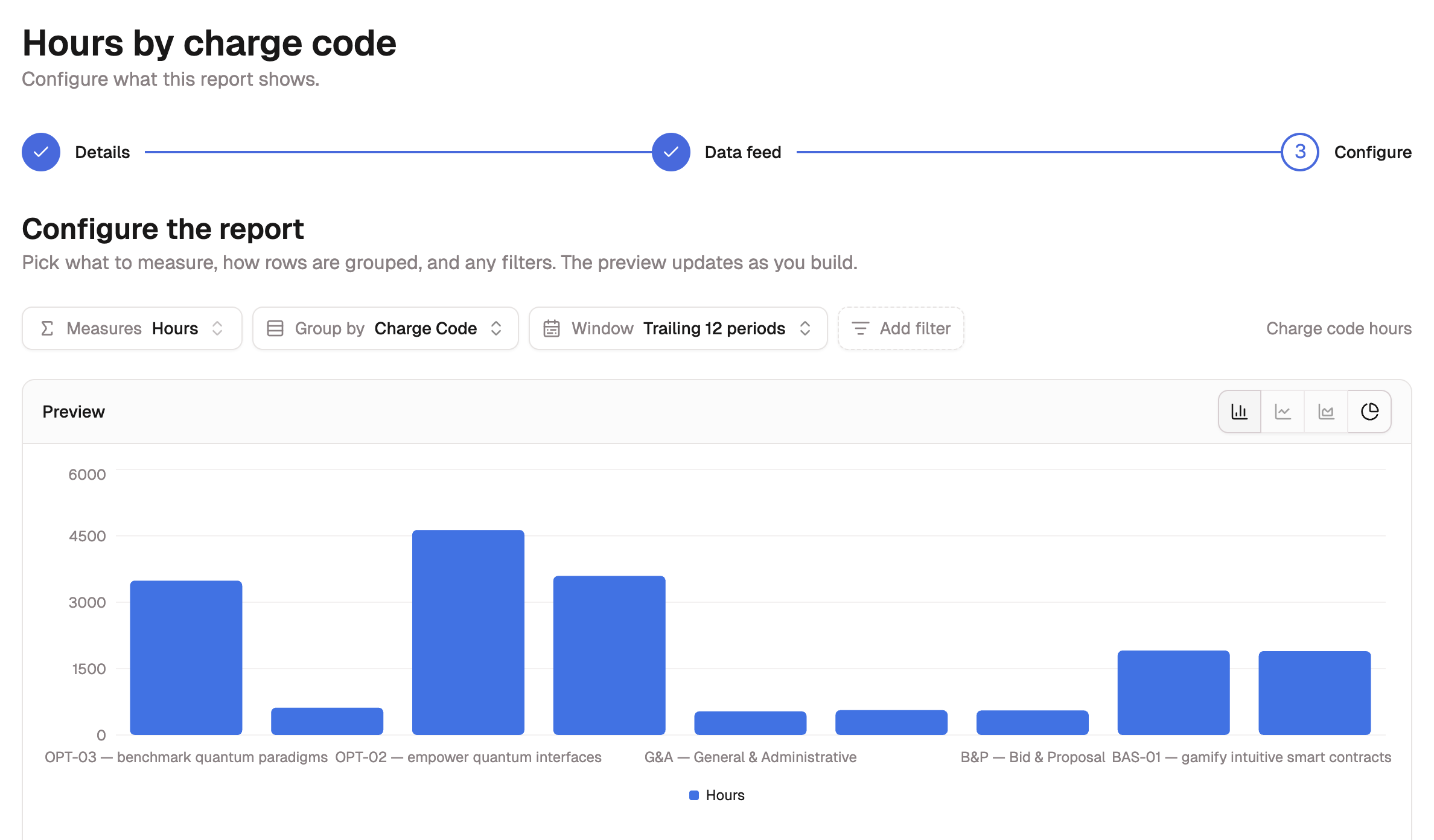Viewport: 1434px width, 840px height.
Task: Switch preview to bar chart view
Action: tap(1240, 412)
